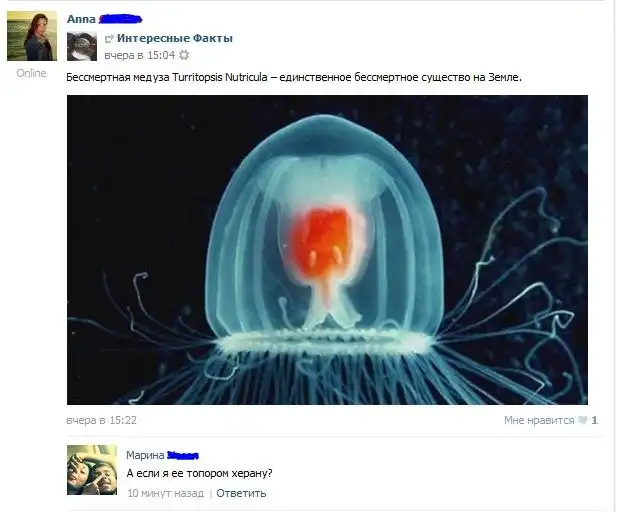The image size is (628, 512).
Task: Open Anna's profile avatar
Action: pos(32,36)
